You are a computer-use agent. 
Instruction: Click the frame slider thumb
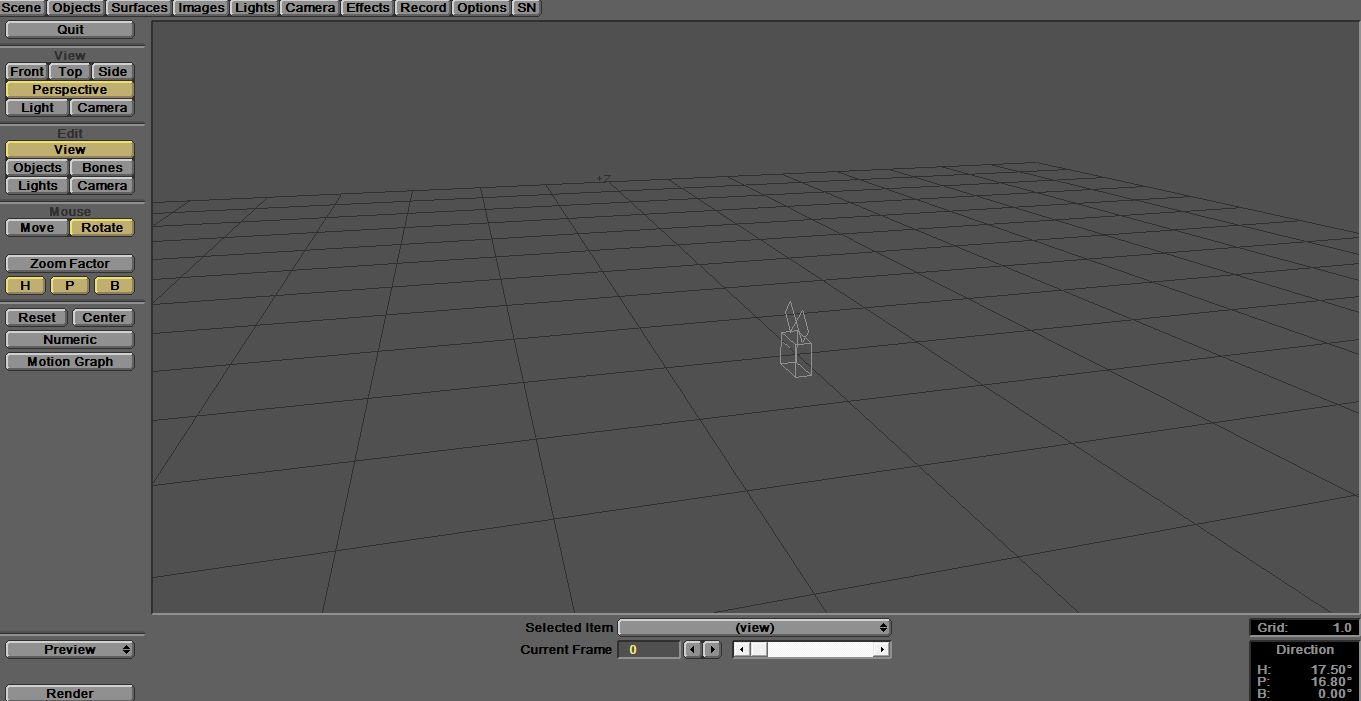(758, 650)
